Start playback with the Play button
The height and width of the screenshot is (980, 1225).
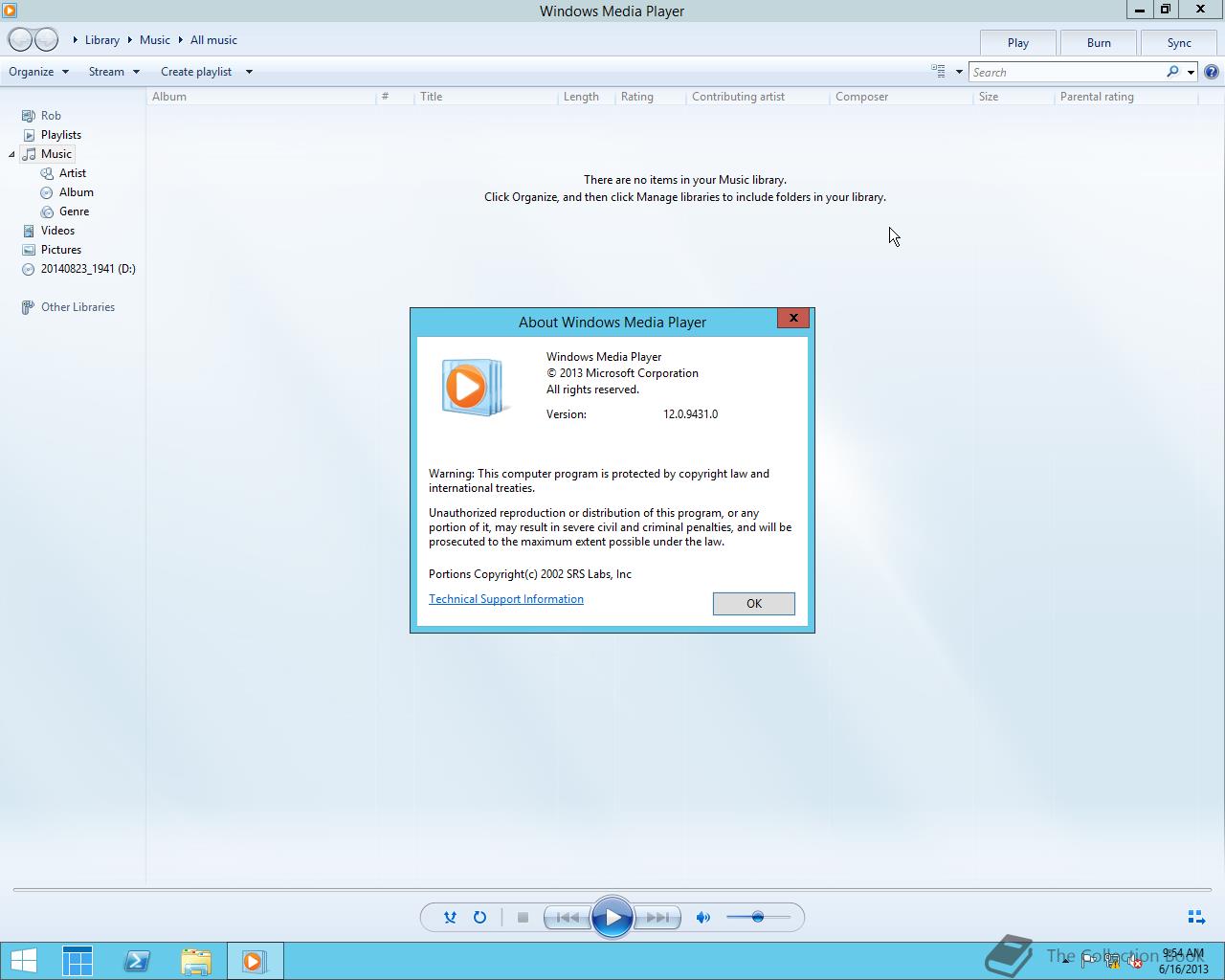point(612,918)
